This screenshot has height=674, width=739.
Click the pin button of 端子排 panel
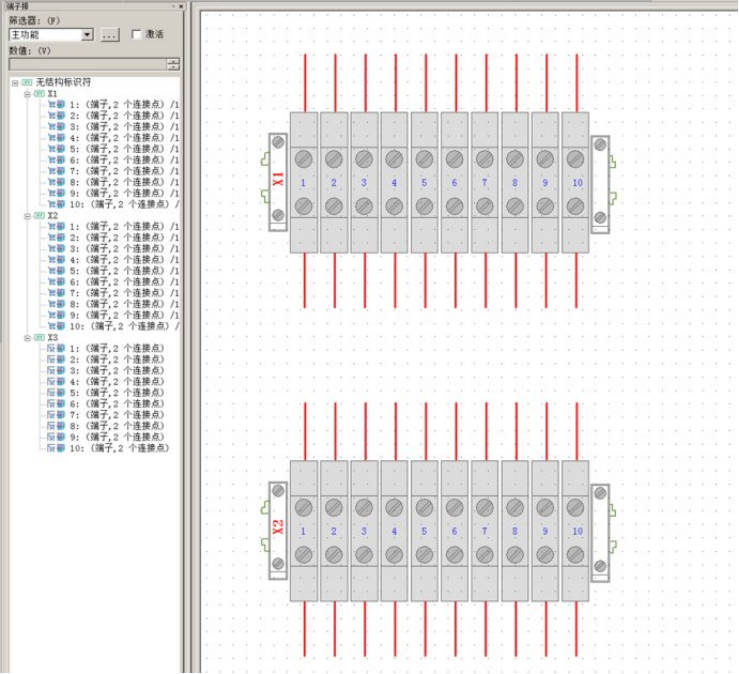pos(173,6)
